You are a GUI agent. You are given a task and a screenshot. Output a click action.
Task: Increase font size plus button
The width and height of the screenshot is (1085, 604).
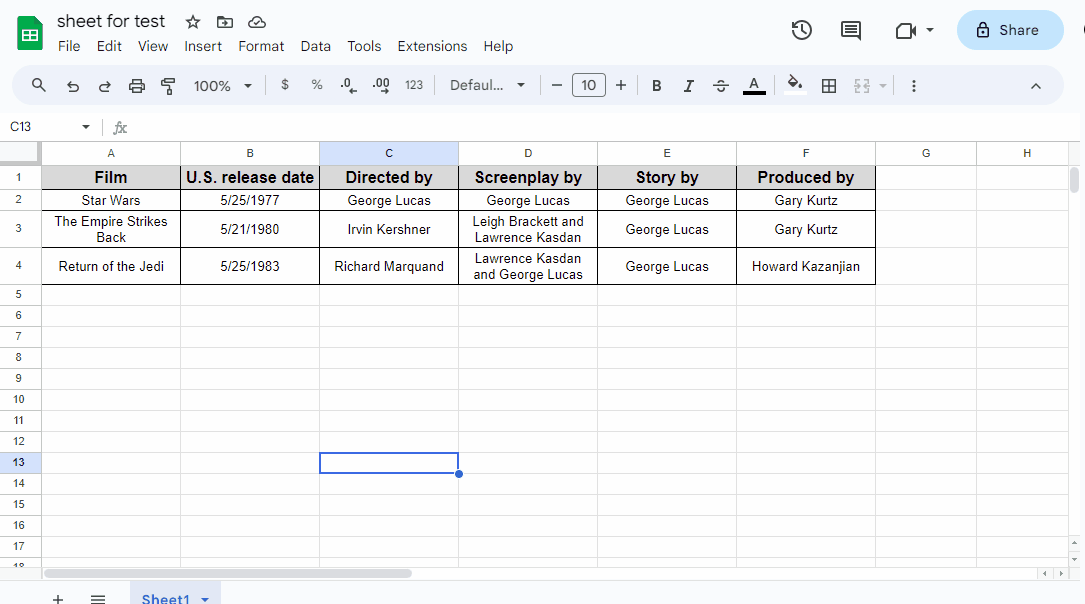pyautogui.click(x=621, y=85)
